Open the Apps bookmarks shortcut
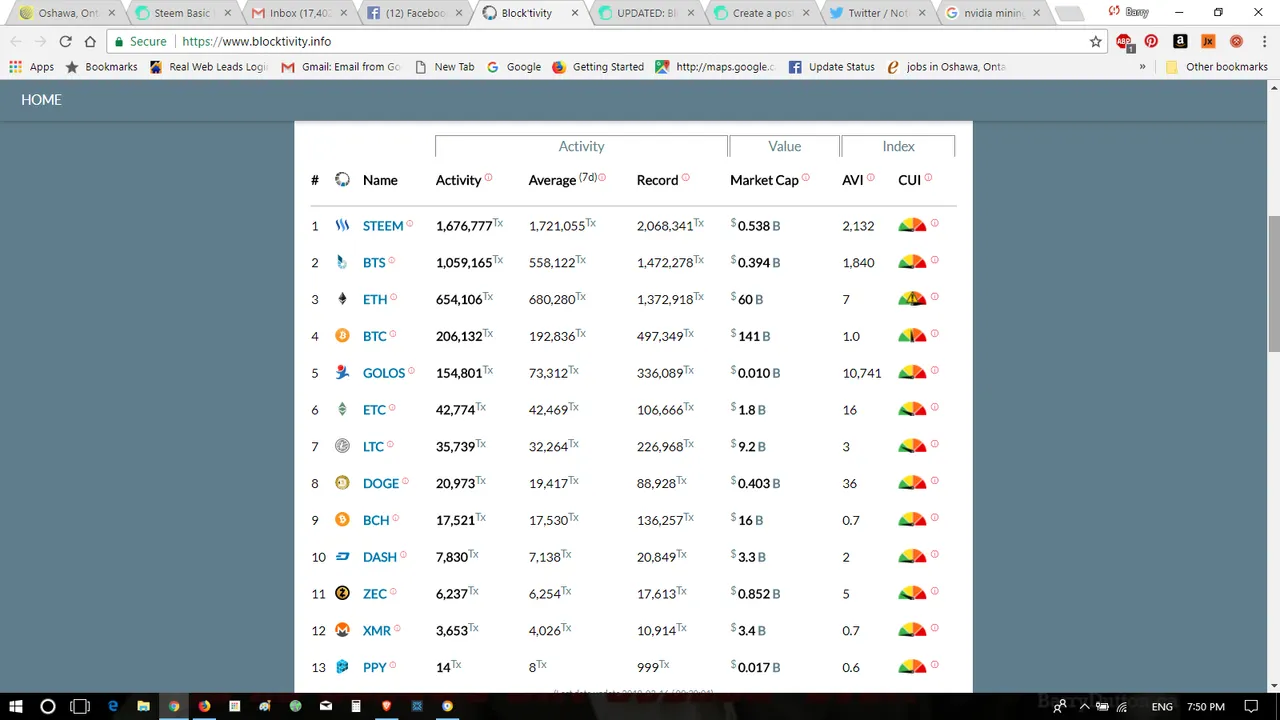This screenshot has height=720, width=1280. 31,67
